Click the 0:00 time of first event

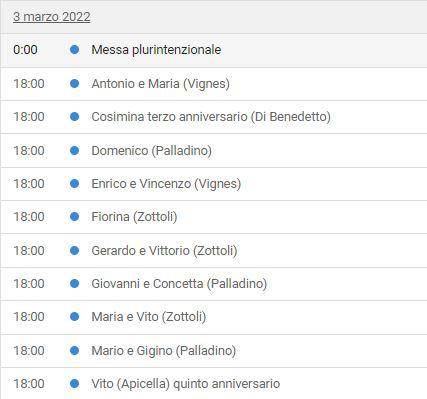pyautogui.click(x=25, y=50)
